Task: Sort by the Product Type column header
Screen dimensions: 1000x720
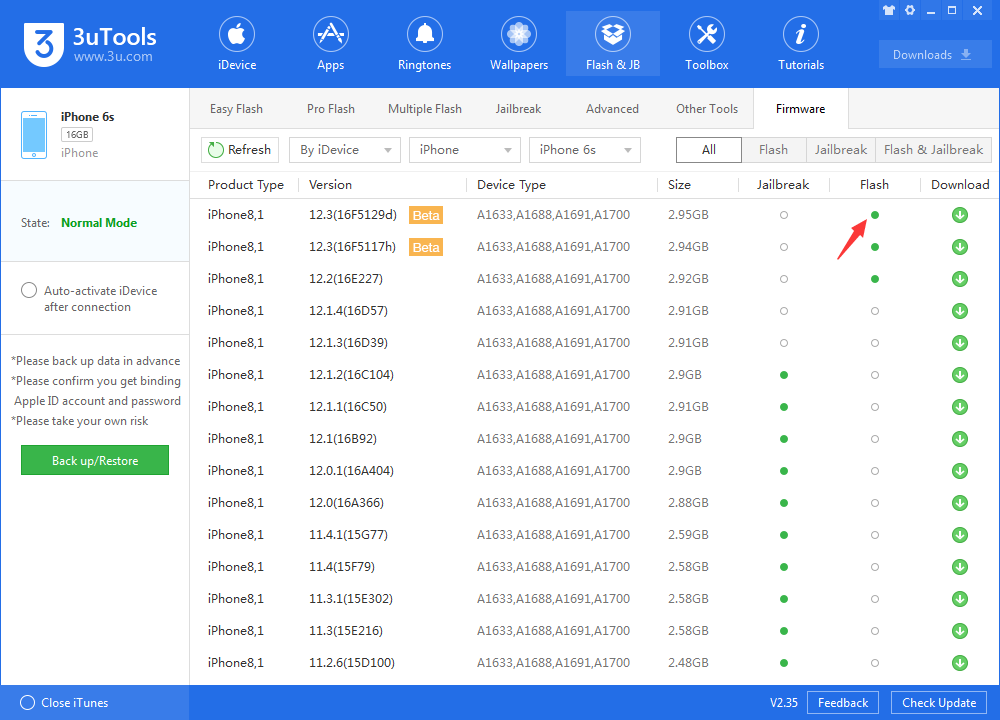Action: [x=246, y=184]
